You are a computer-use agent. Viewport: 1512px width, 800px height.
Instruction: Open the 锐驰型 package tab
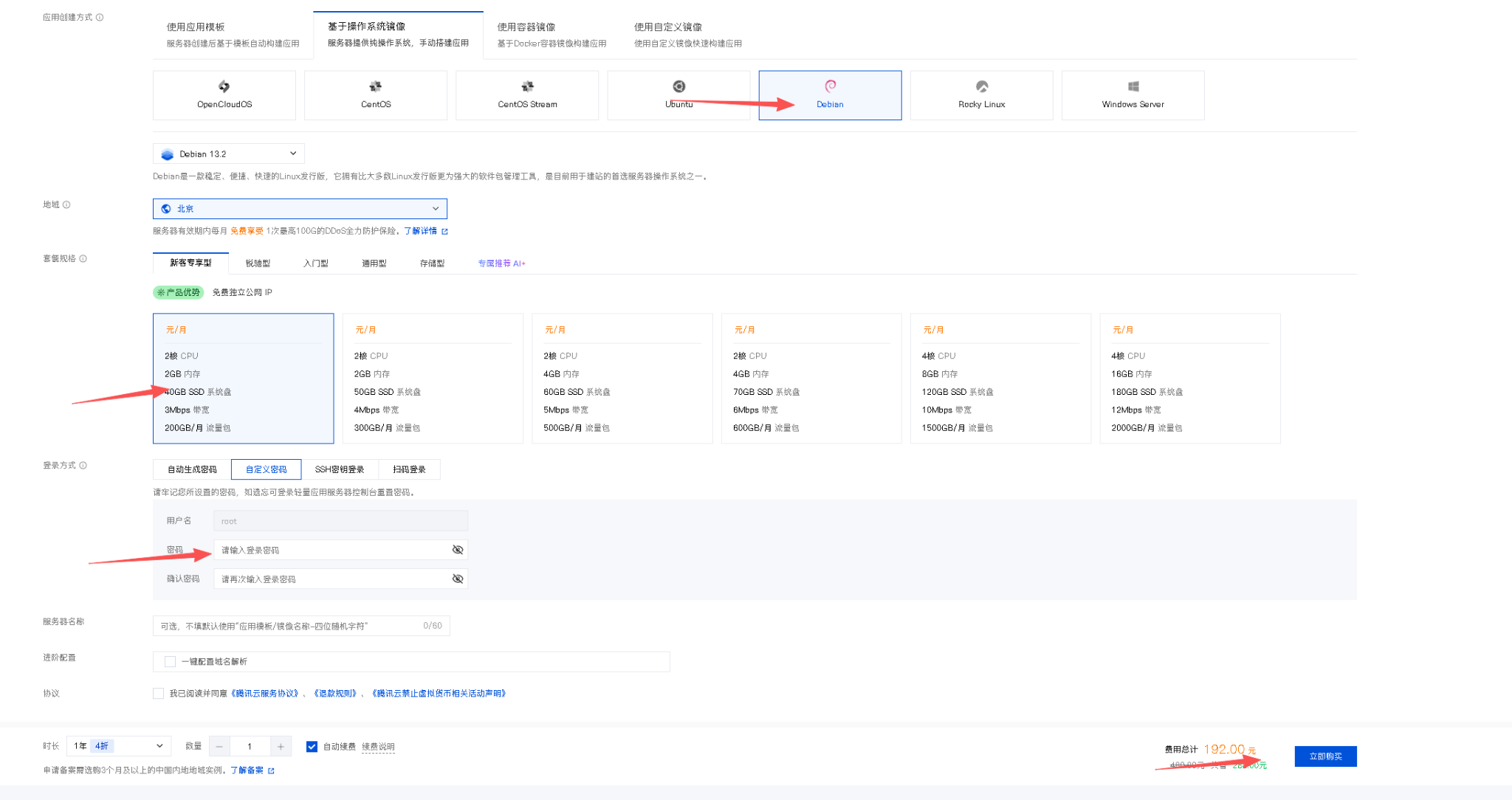[258, 263]
